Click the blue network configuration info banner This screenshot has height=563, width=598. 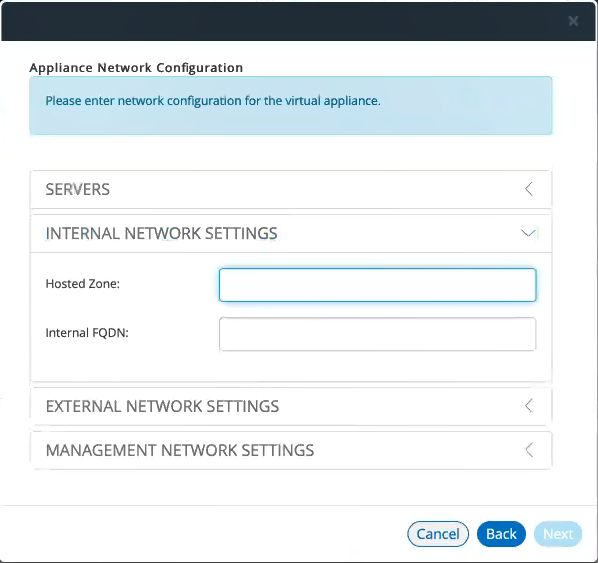pyautogui.click(x=291, y=106)
